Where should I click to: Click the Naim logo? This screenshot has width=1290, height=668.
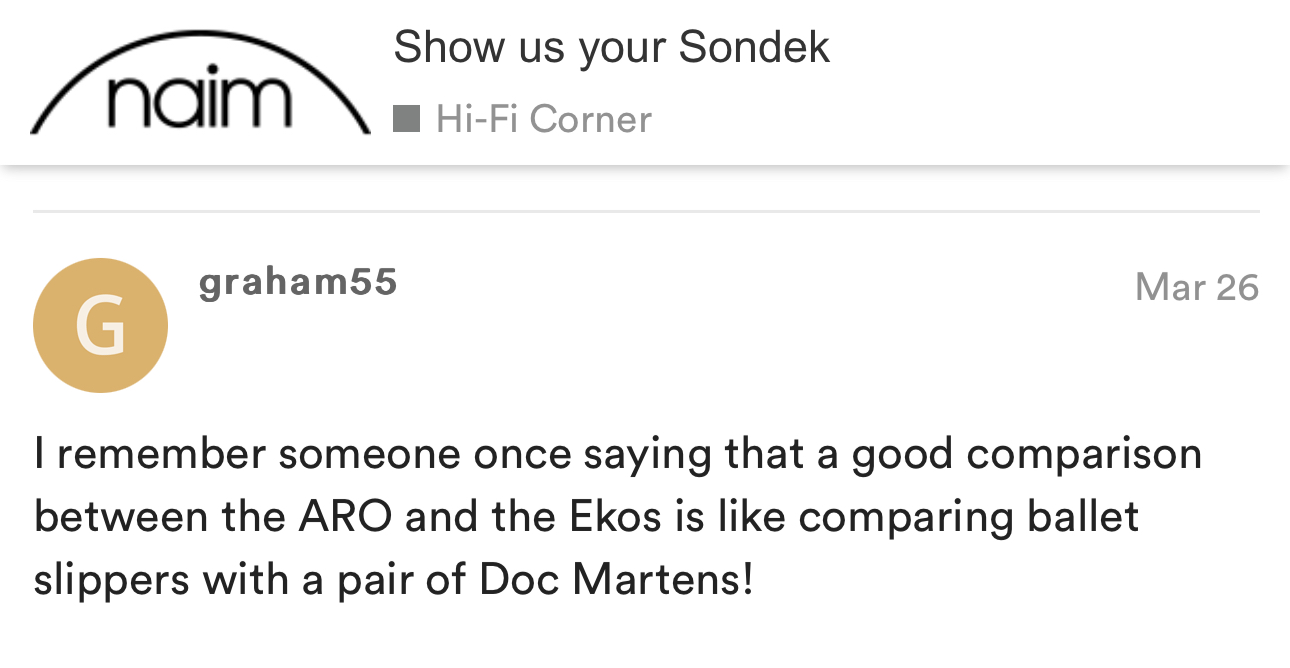pos(200,87)
